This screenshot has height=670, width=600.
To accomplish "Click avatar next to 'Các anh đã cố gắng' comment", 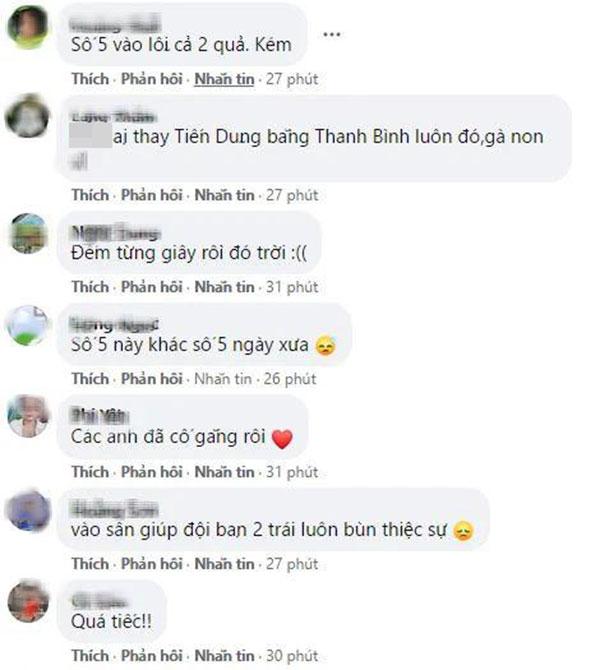I will click(x=28, y=416).
